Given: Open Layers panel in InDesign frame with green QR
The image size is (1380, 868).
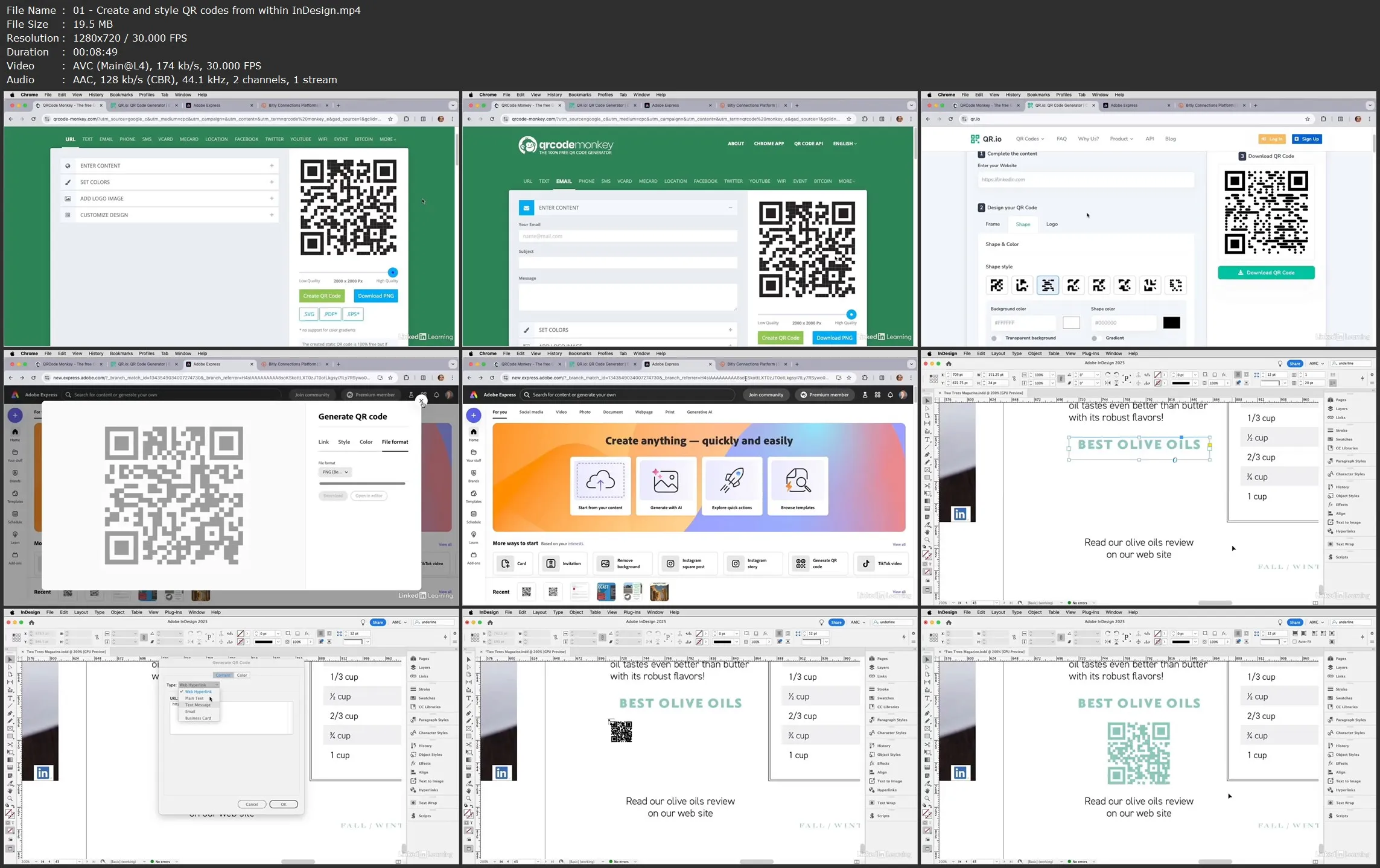Looking at the screenshot, I should pos(1341,667).
